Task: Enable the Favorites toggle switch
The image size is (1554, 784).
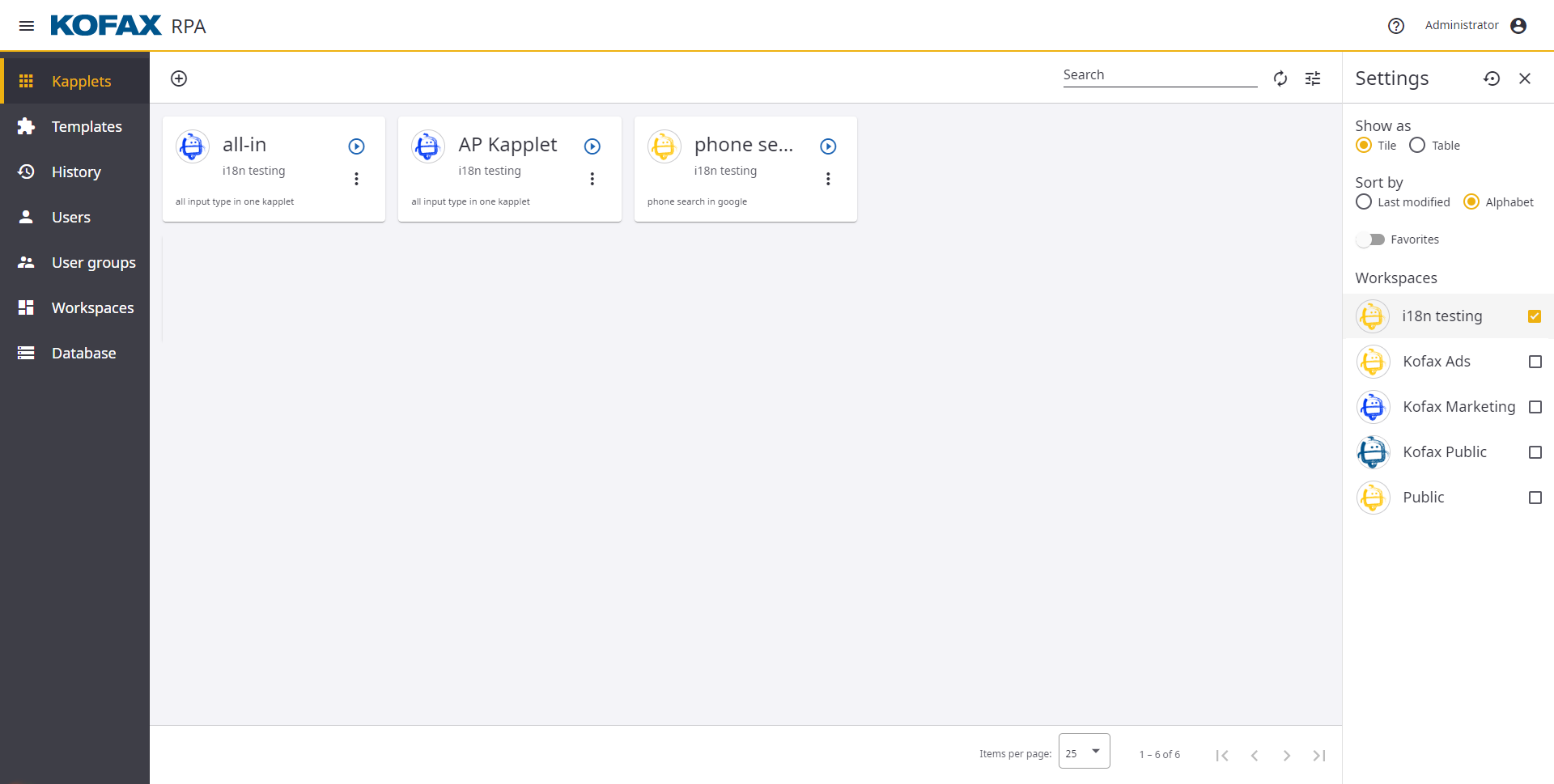Action: (1370, 239)
